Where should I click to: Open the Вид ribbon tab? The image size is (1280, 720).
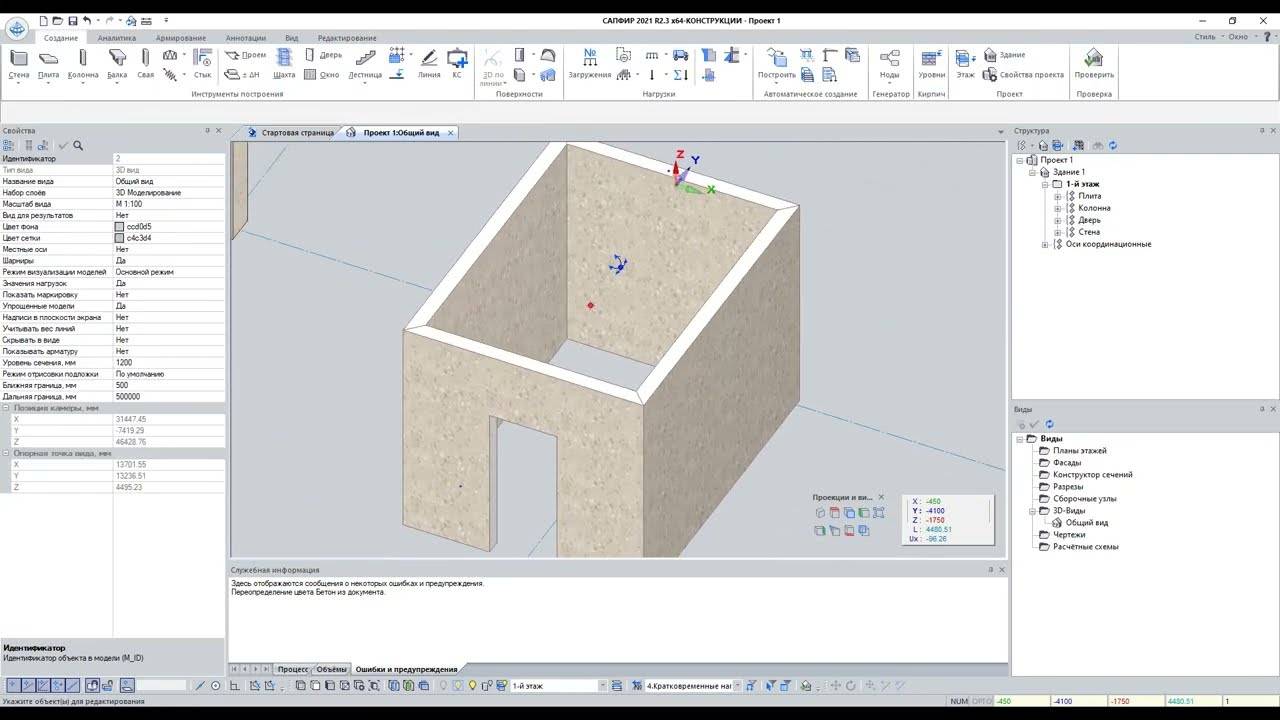pyautogui.click(x=293, y=37)
